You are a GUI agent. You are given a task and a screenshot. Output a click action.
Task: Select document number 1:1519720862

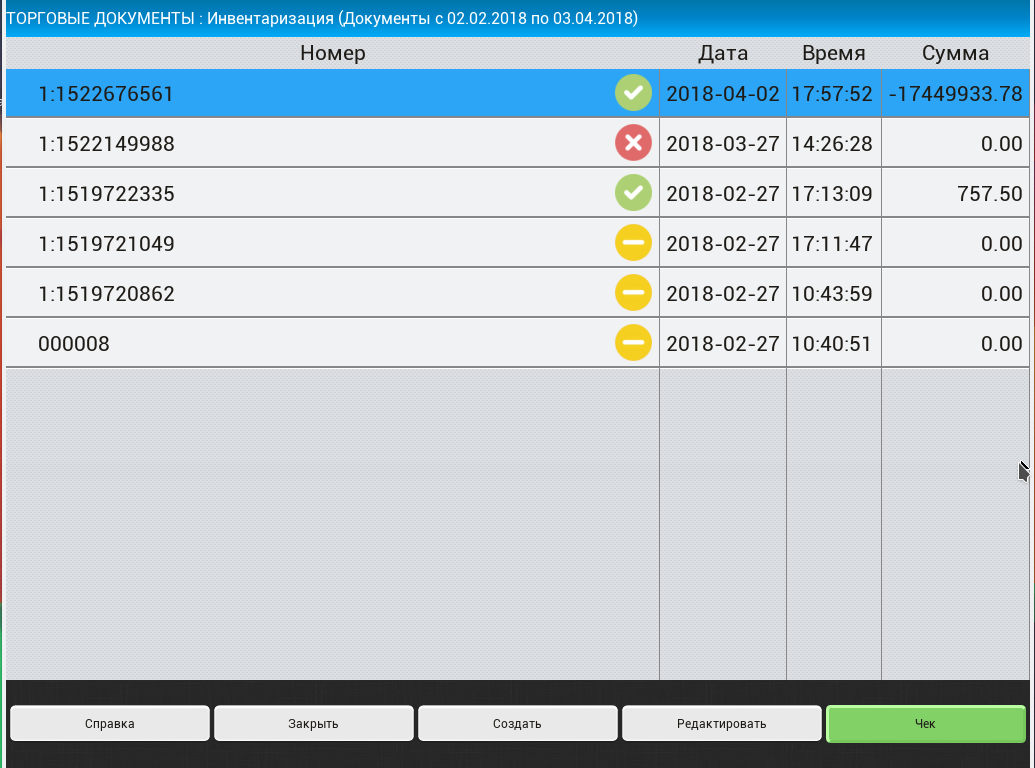pyautogui.click(x=106, y=294)
